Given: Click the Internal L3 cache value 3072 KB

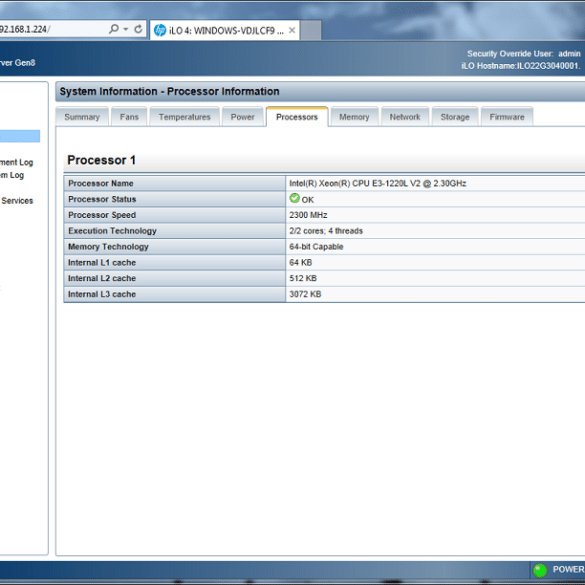Looking at the screenshot, I should (x=305, y=294).
